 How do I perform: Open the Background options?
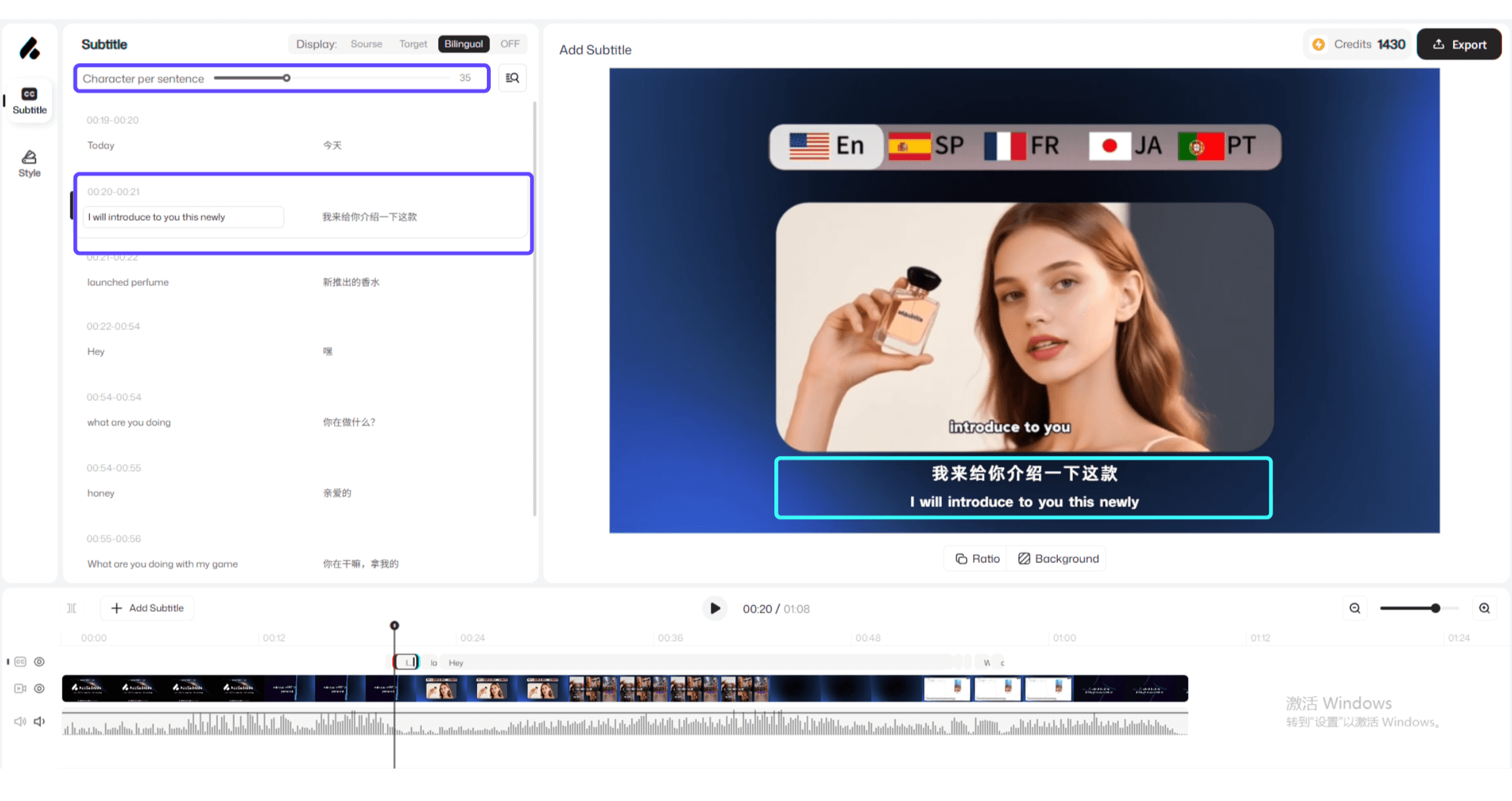1058,558
